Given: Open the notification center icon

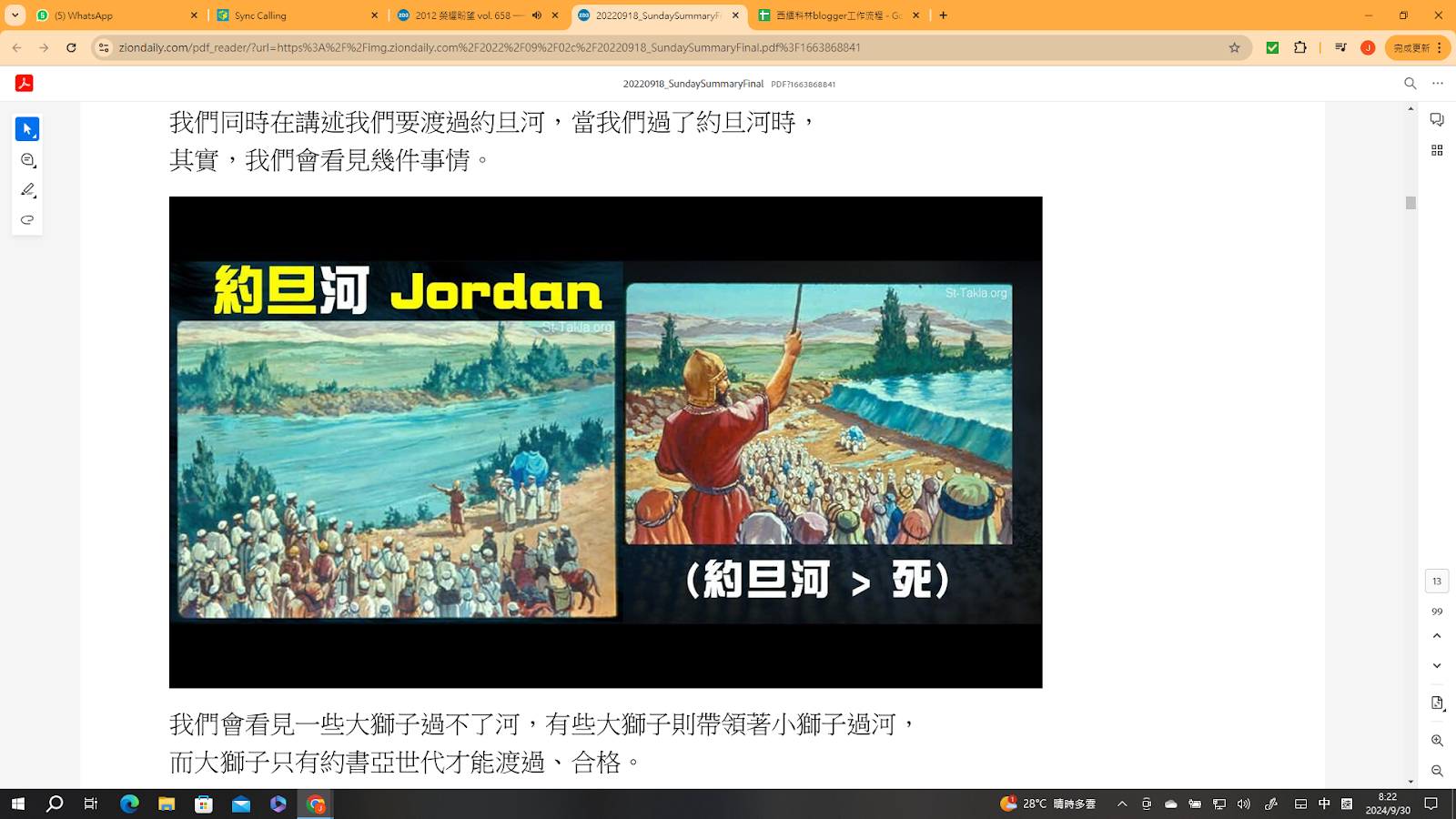Looking at the screenshot, I should (x=1431, y=804).
